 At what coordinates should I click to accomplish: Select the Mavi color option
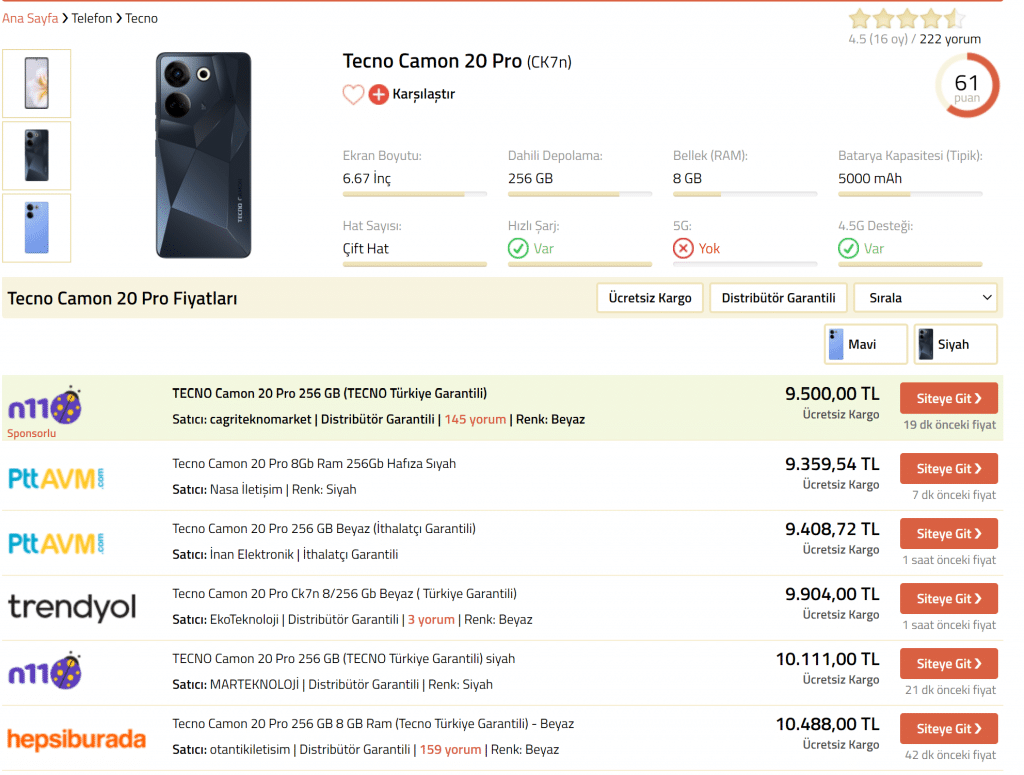(866, 344)
